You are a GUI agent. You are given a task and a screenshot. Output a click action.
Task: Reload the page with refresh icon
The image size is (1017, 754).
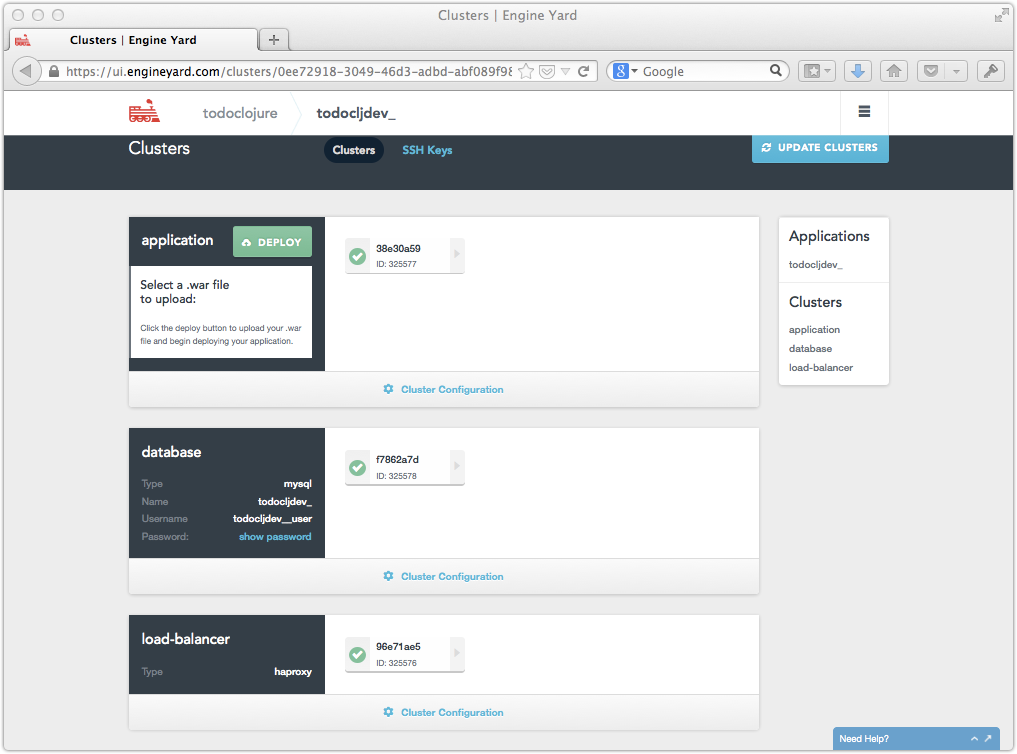(583, 71)
